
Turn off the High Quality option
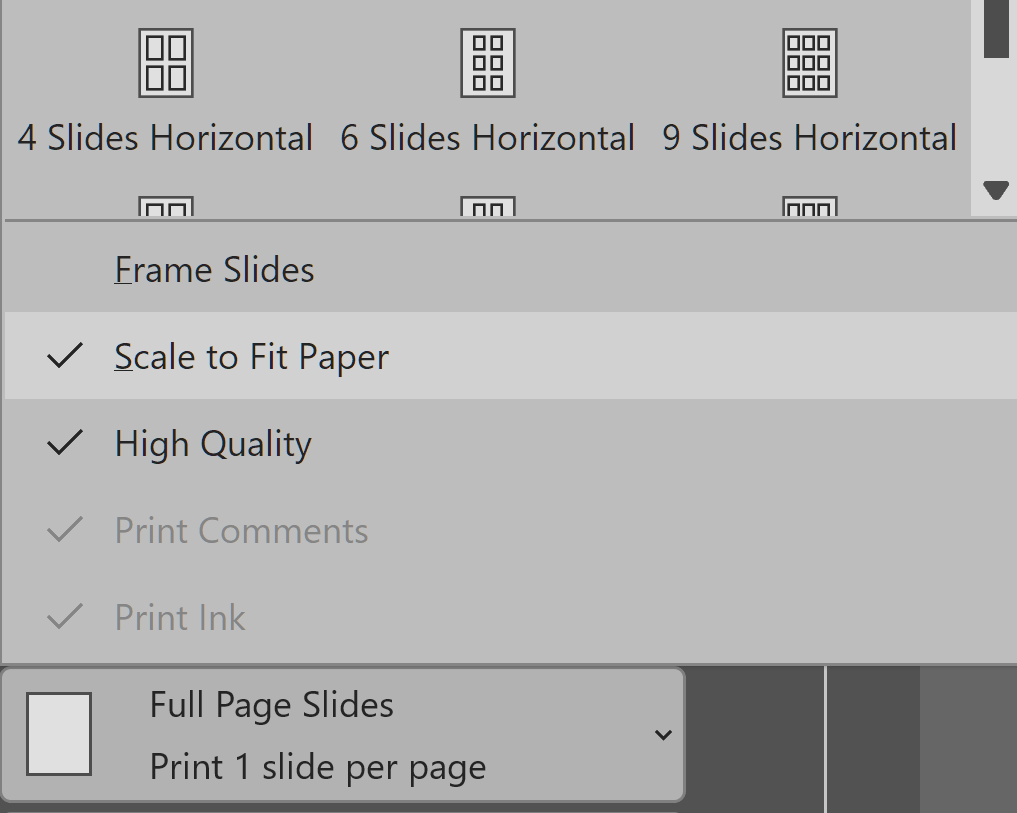[x=213, y=444]
